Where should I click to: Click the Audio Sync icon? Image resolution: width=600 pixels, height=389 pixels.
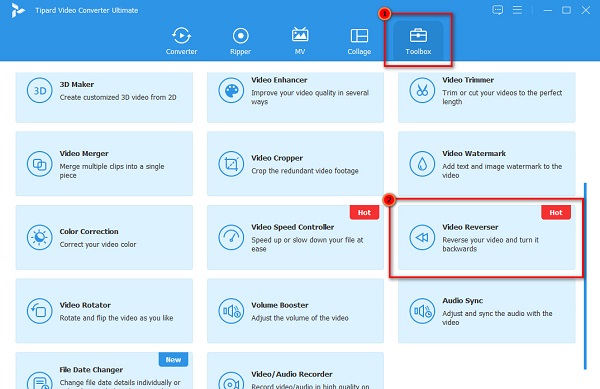422,311
